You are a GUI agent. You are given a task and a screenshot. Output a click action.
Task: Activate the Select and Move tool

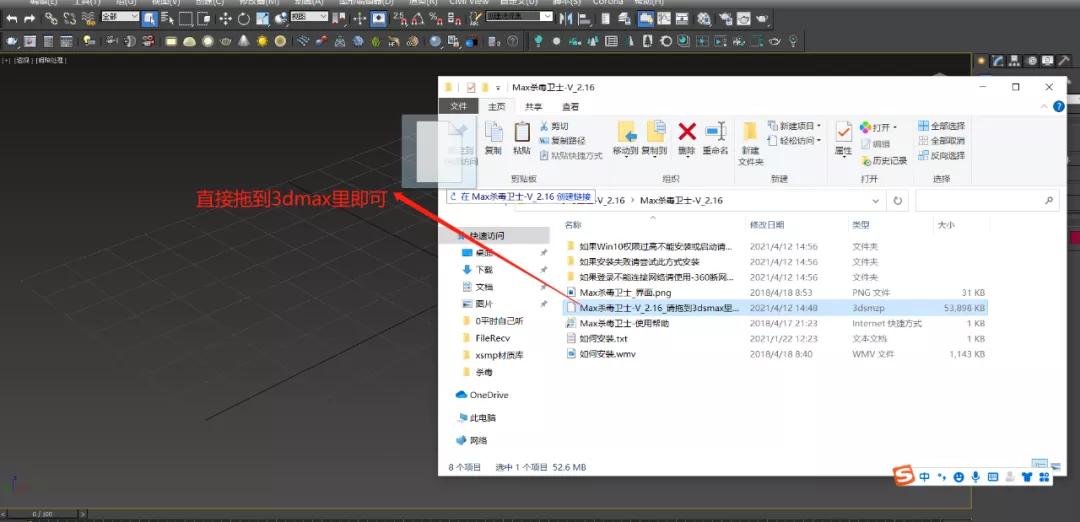coord(225,19)
